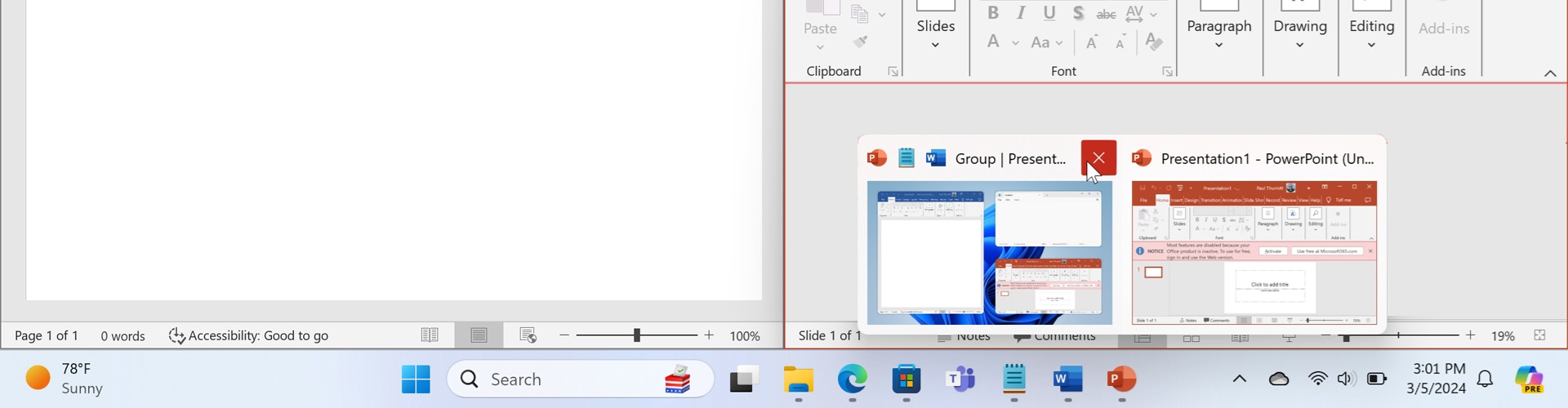Screen dimensions: 1568x408
Task: Open Copilot Preview in the taskbar
Action: (1529, 379)
